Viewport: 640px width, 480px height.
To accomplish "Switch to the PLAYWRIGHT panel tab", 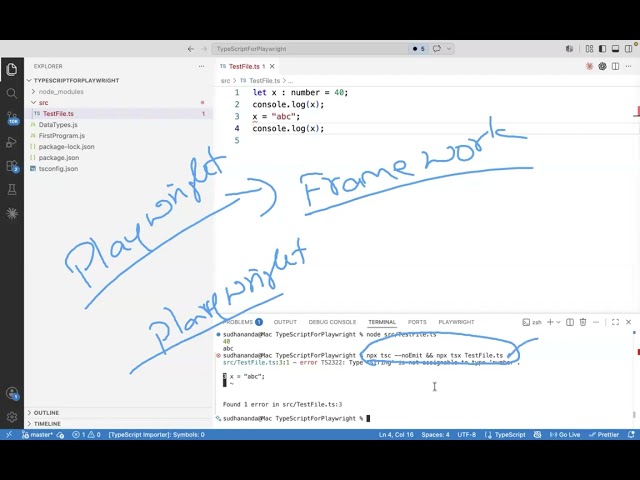I will coord(456,322).
